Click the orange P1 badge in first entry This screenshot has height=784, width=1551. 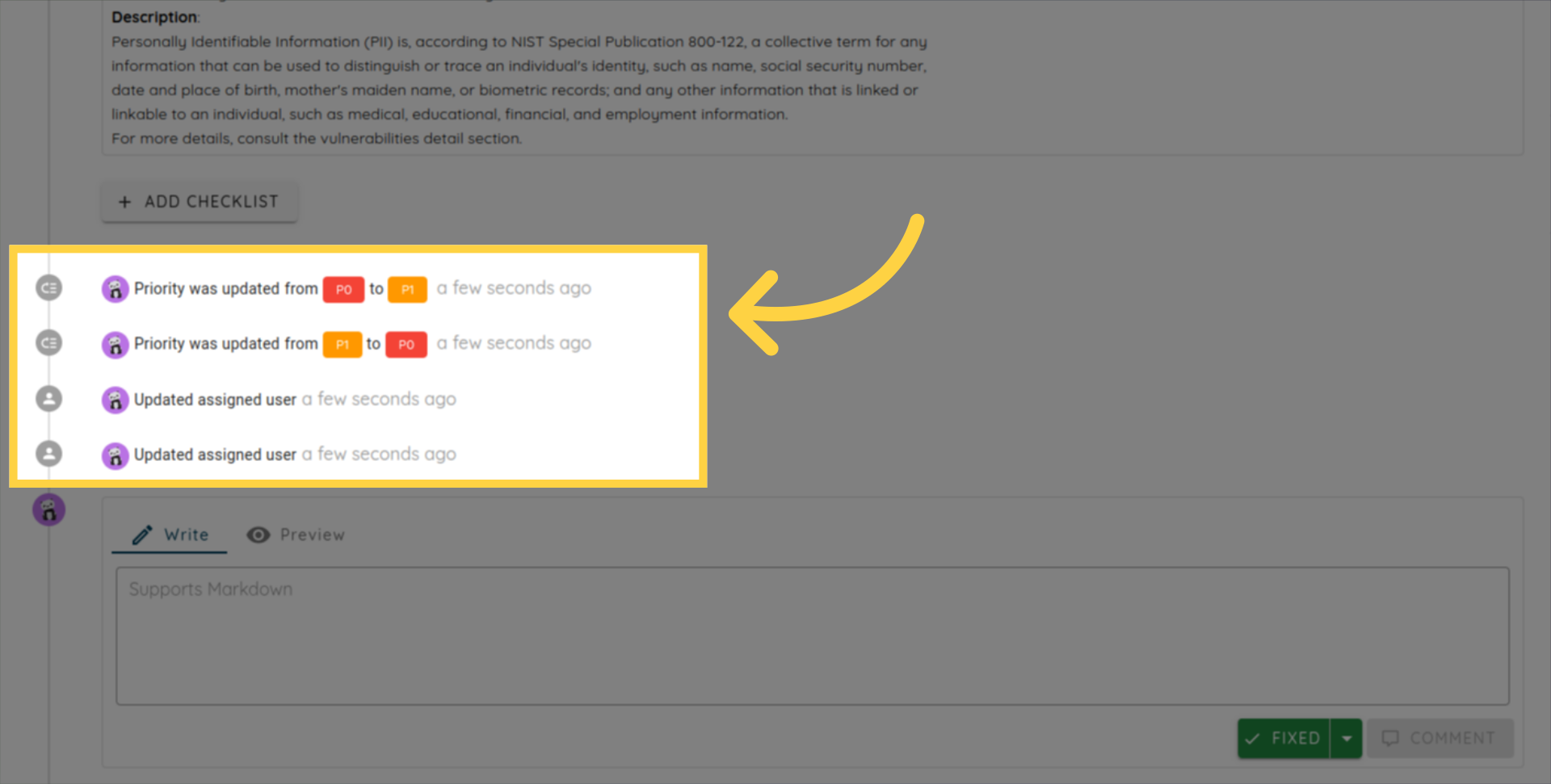pos(407,289)
